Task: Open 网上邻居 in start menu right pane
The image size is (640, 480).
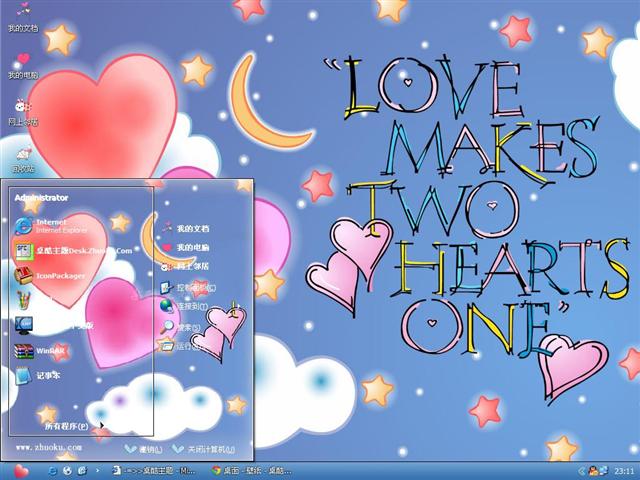Action: (185, 267)
